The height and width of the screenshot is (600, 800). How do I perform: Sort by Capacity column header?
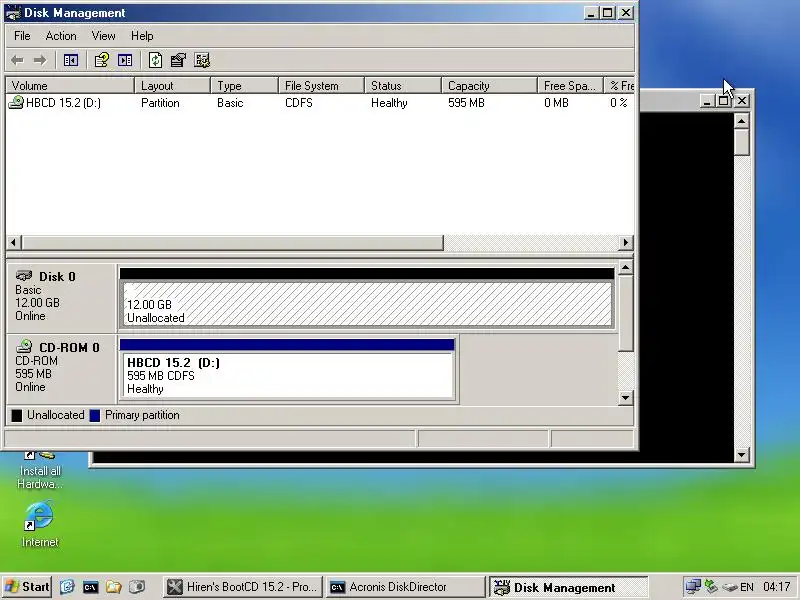pos(489,86)
